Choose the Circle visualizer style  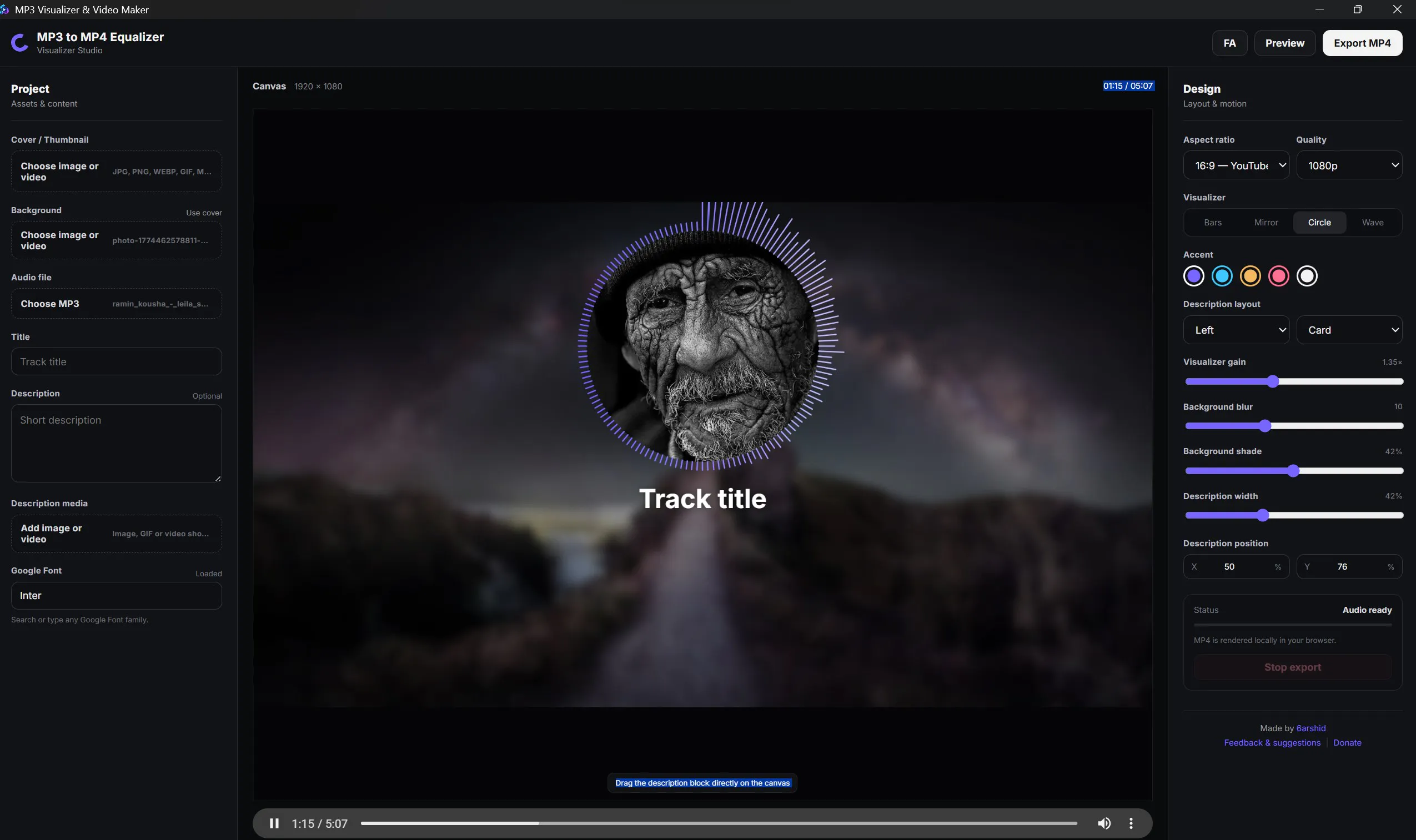[x=1319, y=223]
